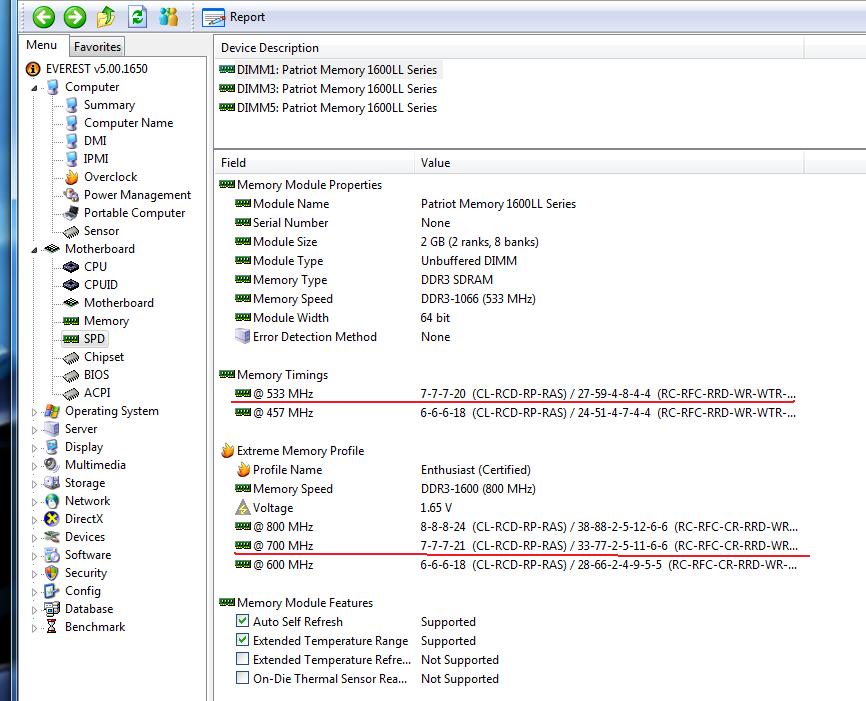Open the Memory module icon in the tree
Screen dimensions: 866x701
coord(71,321)
